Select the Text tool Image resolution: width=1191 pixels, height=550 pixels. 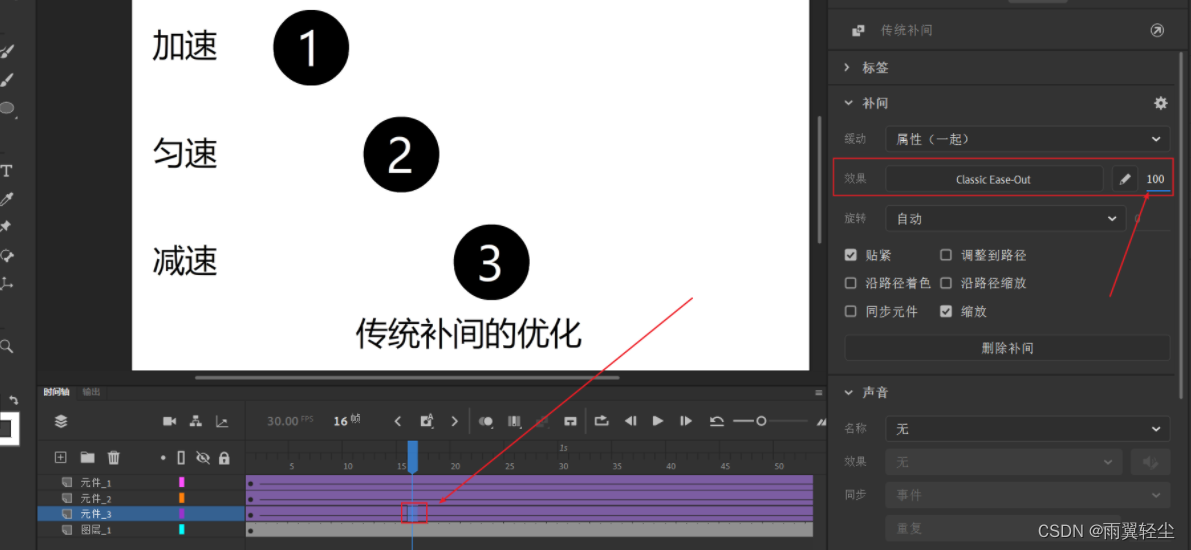click(6, 170)
